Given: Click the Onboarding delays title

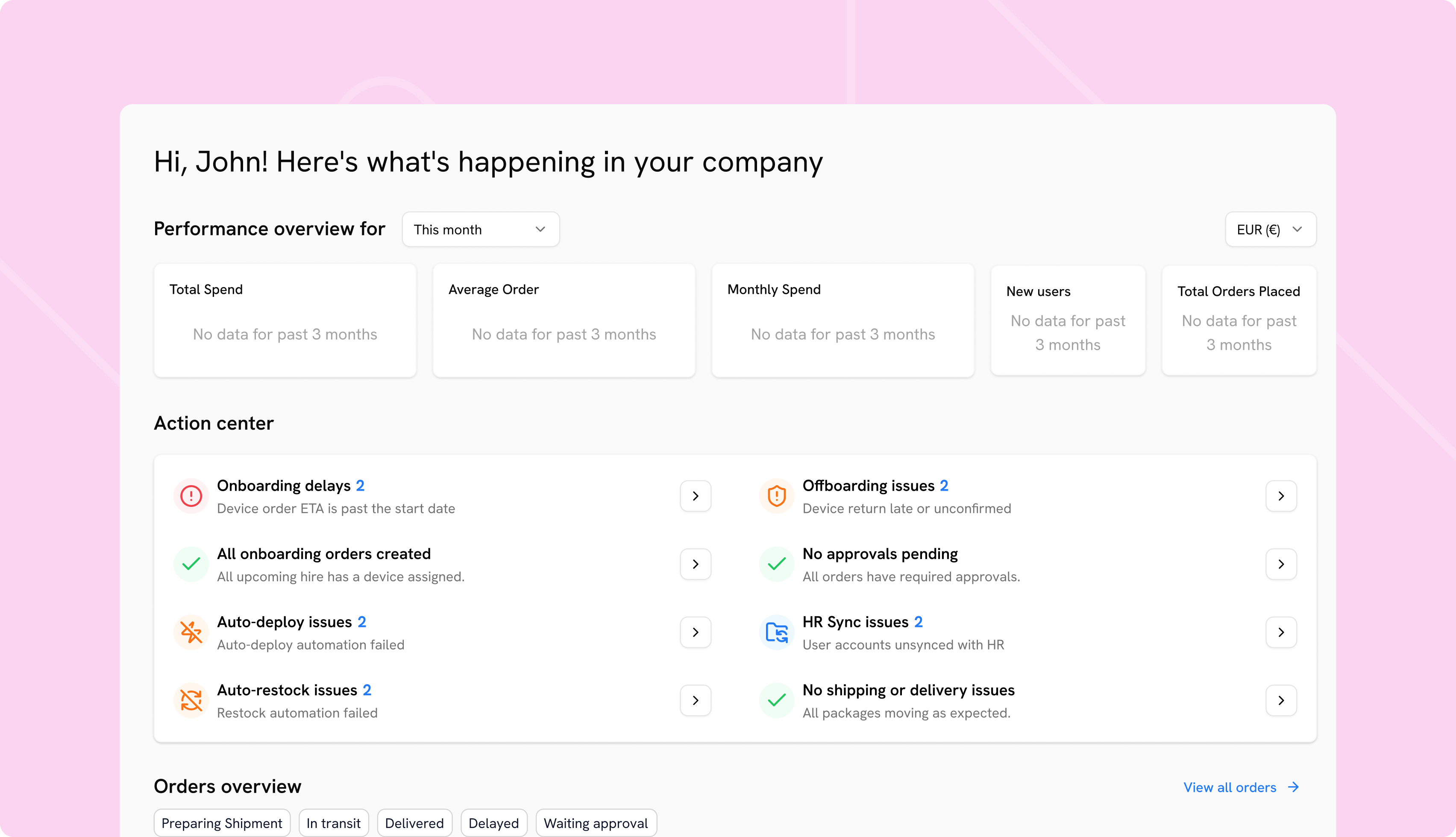Looking at the screenshot, I should (284, 486).
